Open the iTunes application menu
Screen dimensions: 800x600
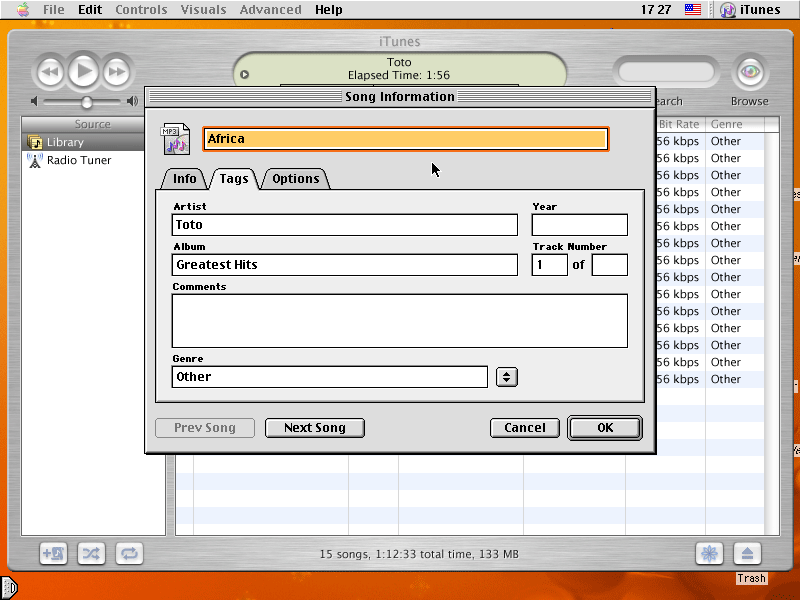pyautogui.click(x=750, y=10)
